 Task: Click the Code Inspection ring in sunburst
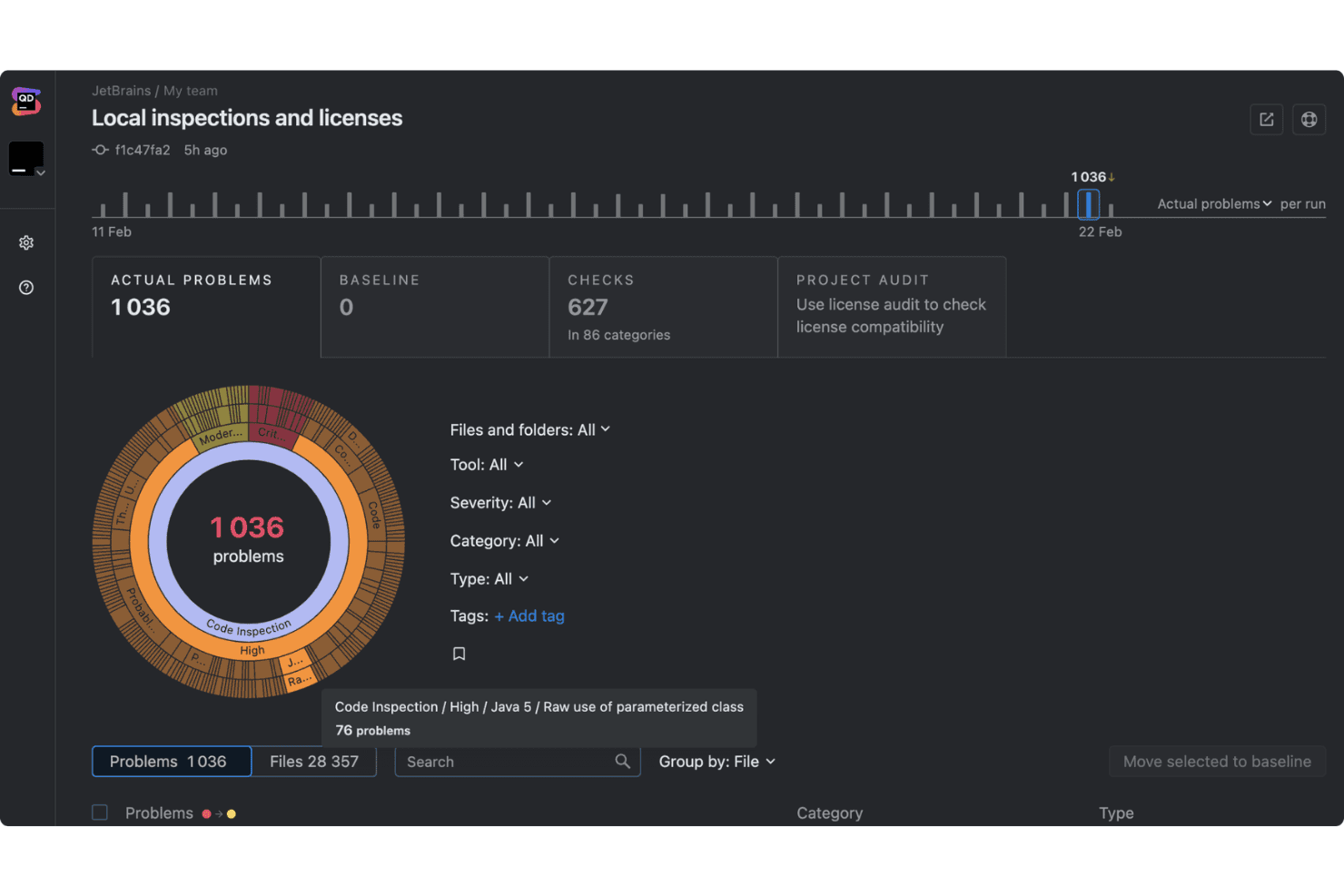[x=249, y=627]
